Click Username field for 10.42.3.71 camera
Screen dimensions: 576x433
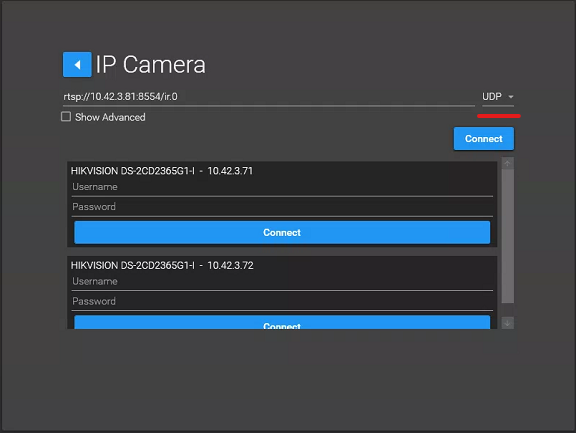[x=282, y=187]
